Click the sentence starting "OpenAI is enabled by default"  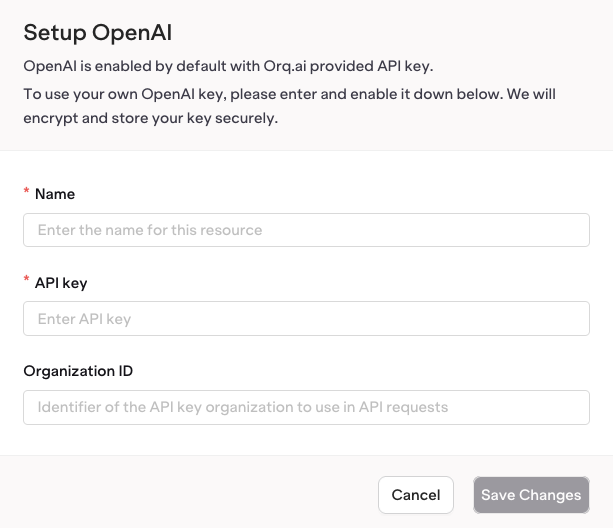click(228, 66)
